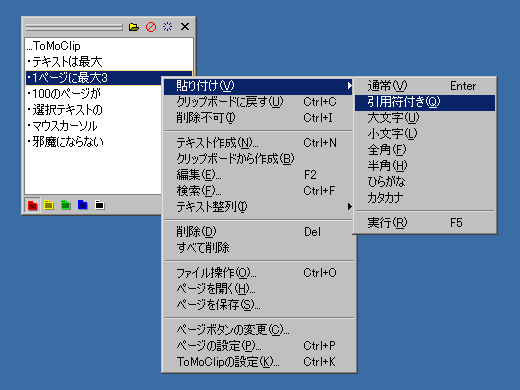Select list item '選択テキストの'
The image size is (520, 390).
pyautogui.click(x=94, y=110)
